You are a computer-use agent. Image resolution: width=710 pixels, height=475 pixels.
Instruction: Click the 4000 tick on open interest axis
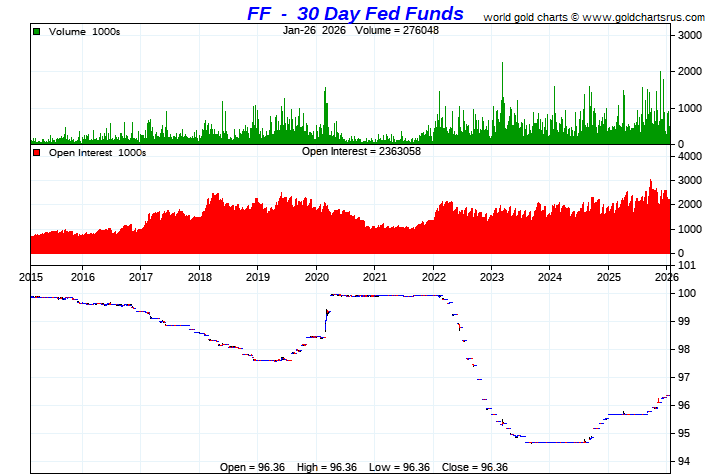(690, 156)
